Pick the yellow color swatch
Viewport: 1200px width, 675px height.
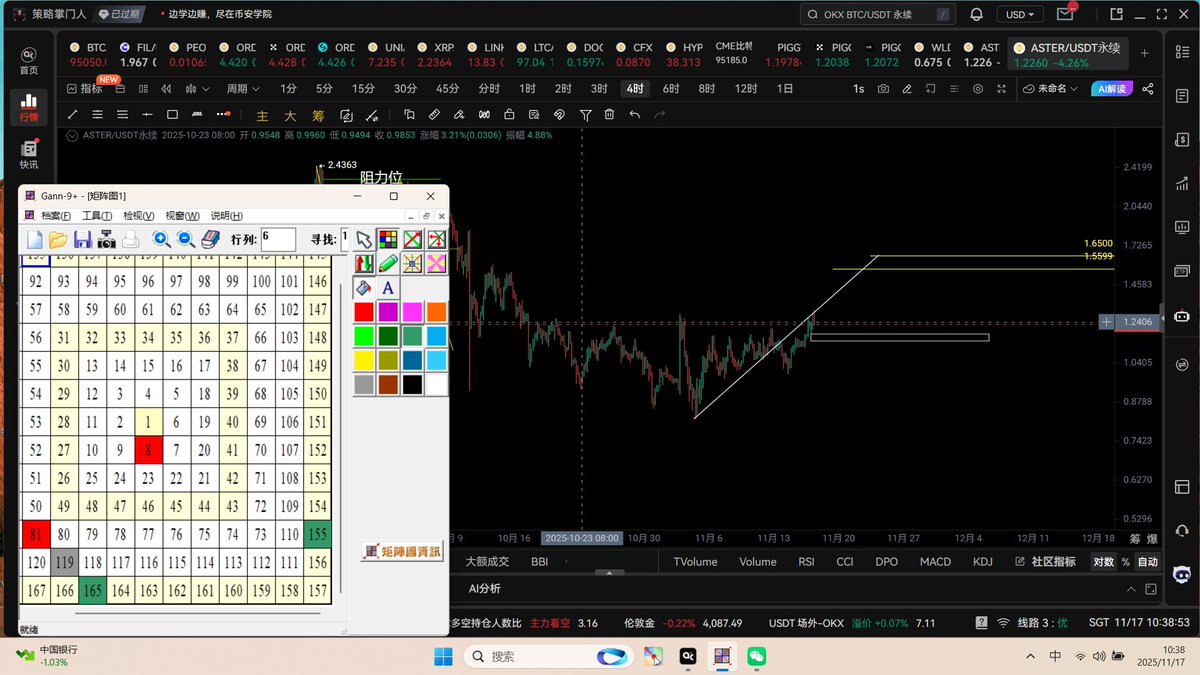click(364, 360)
